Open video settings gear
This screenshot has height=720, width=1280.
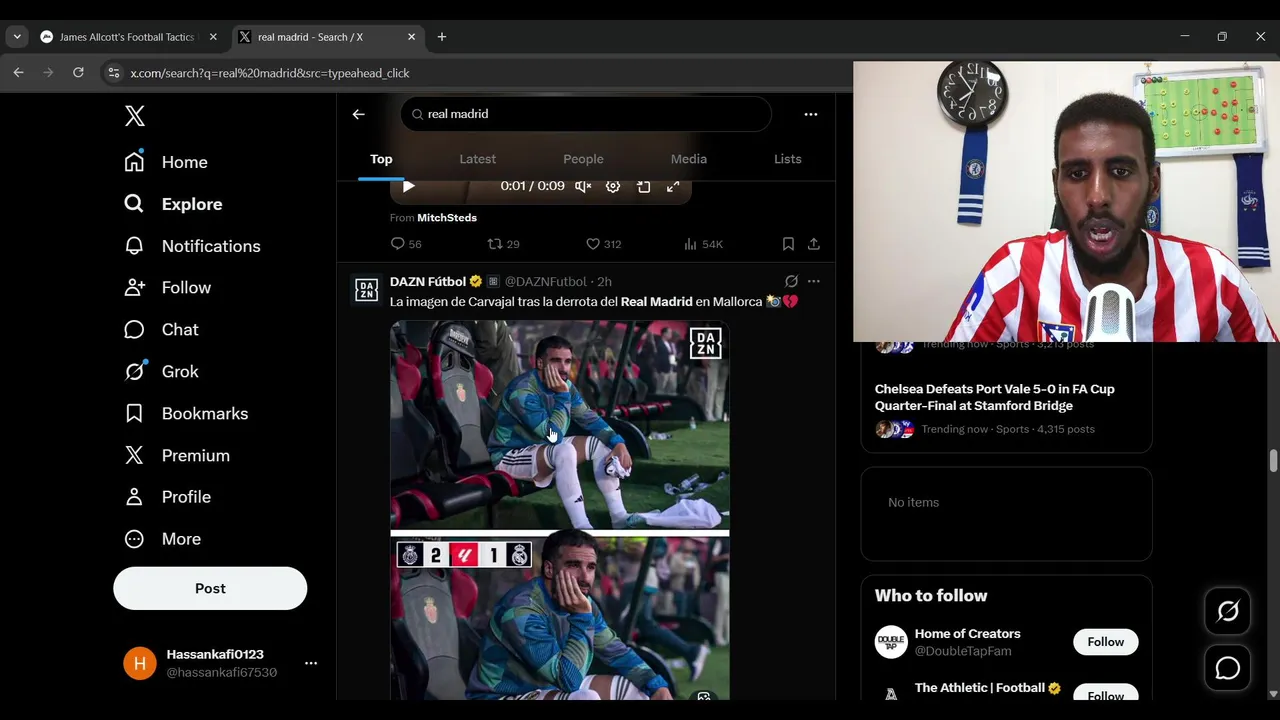613,186
